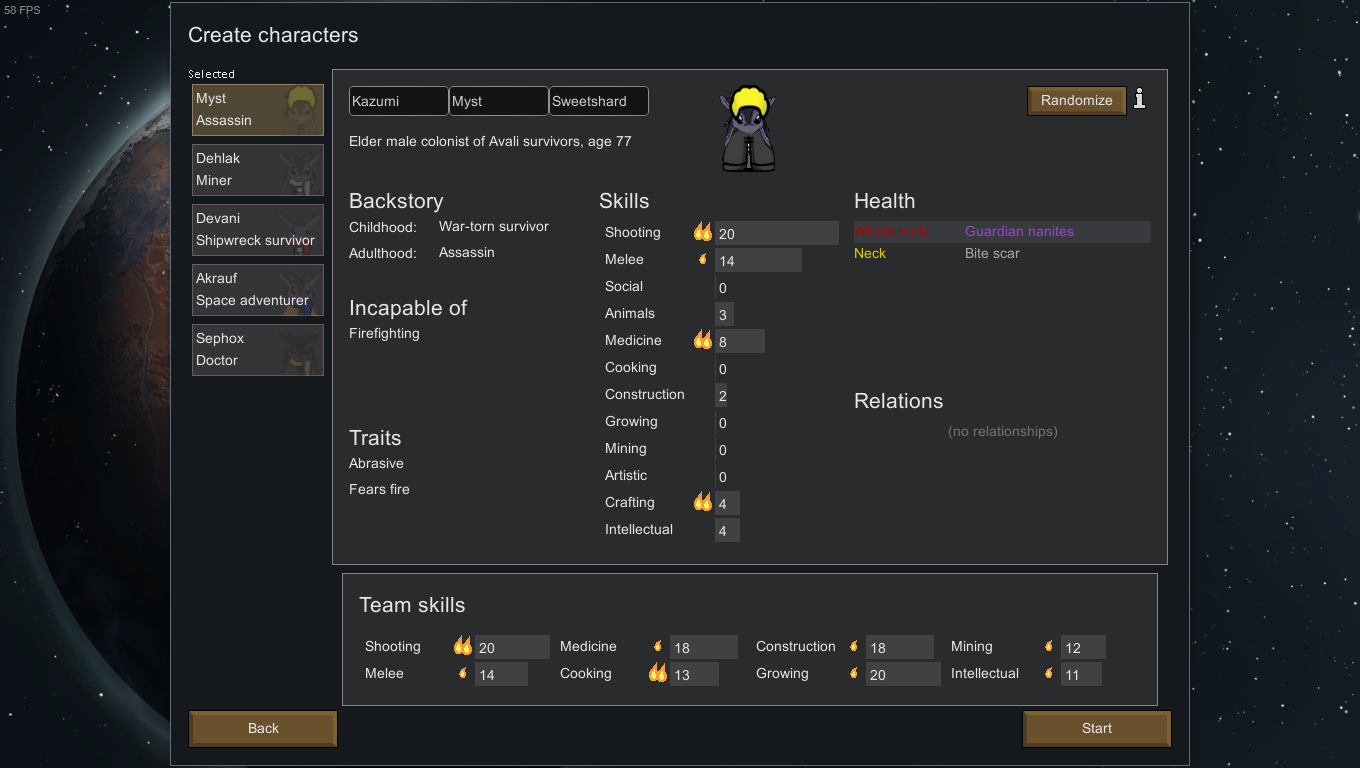Click the Bite scar health entry
This screenshot has height=768, width=1360.
tap(992, 253)
